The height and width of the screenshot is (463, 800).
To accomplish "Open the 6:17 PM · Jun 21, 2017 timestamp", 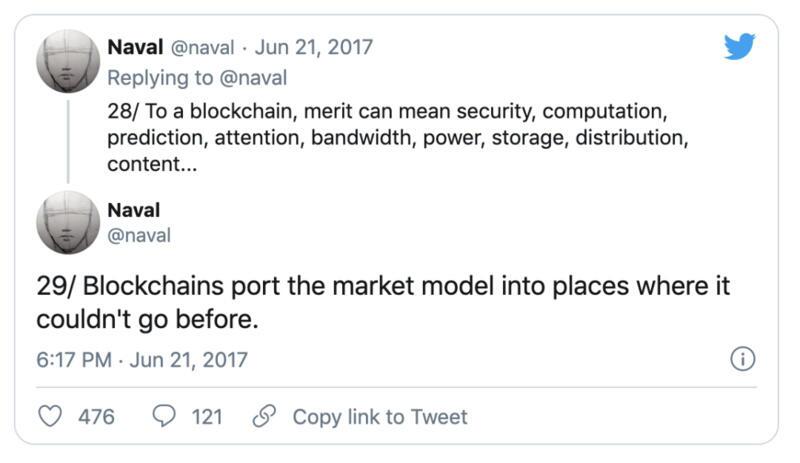I will (141, 360).
